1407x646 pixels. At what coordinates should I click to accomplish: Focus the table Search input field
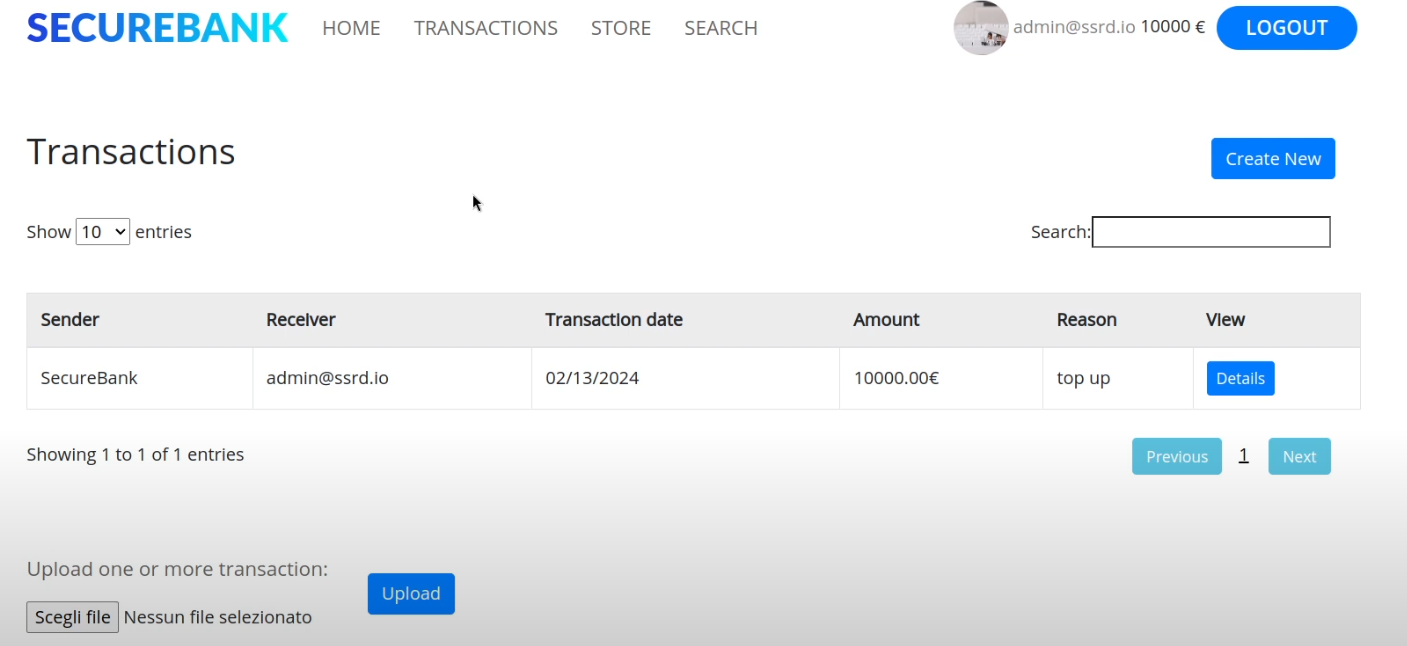(1210, 232)
